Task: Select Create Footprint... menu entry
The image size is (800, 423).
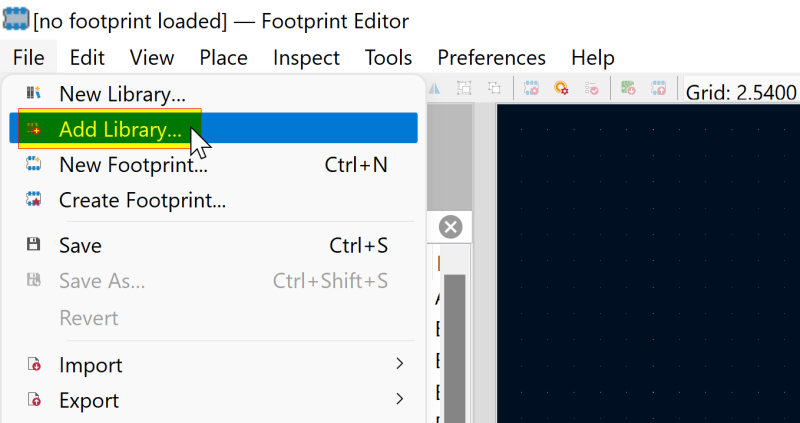Action: (x=142, y=200)
